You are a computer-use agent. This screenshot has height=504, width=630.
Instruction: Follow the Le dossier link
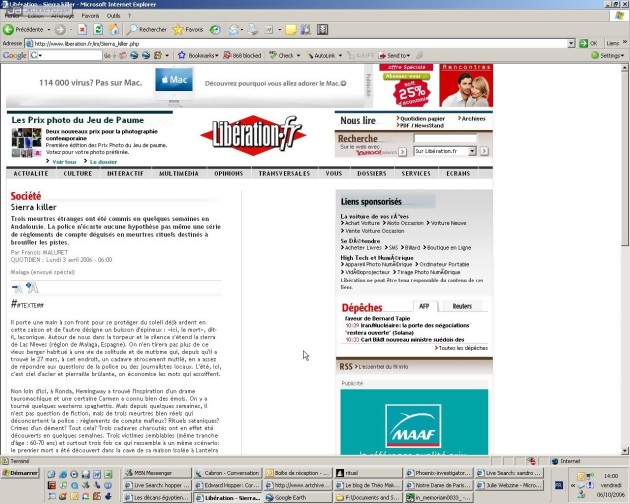(103, 162)
